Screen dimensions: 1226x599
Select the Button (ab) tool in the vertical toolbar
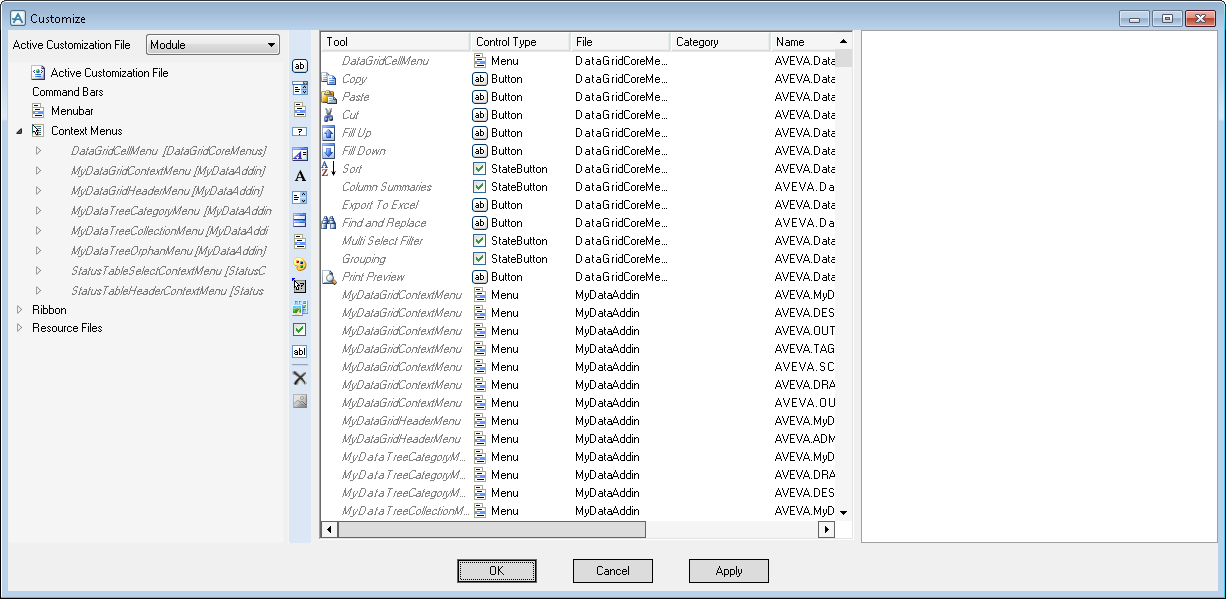pos(299,66)
